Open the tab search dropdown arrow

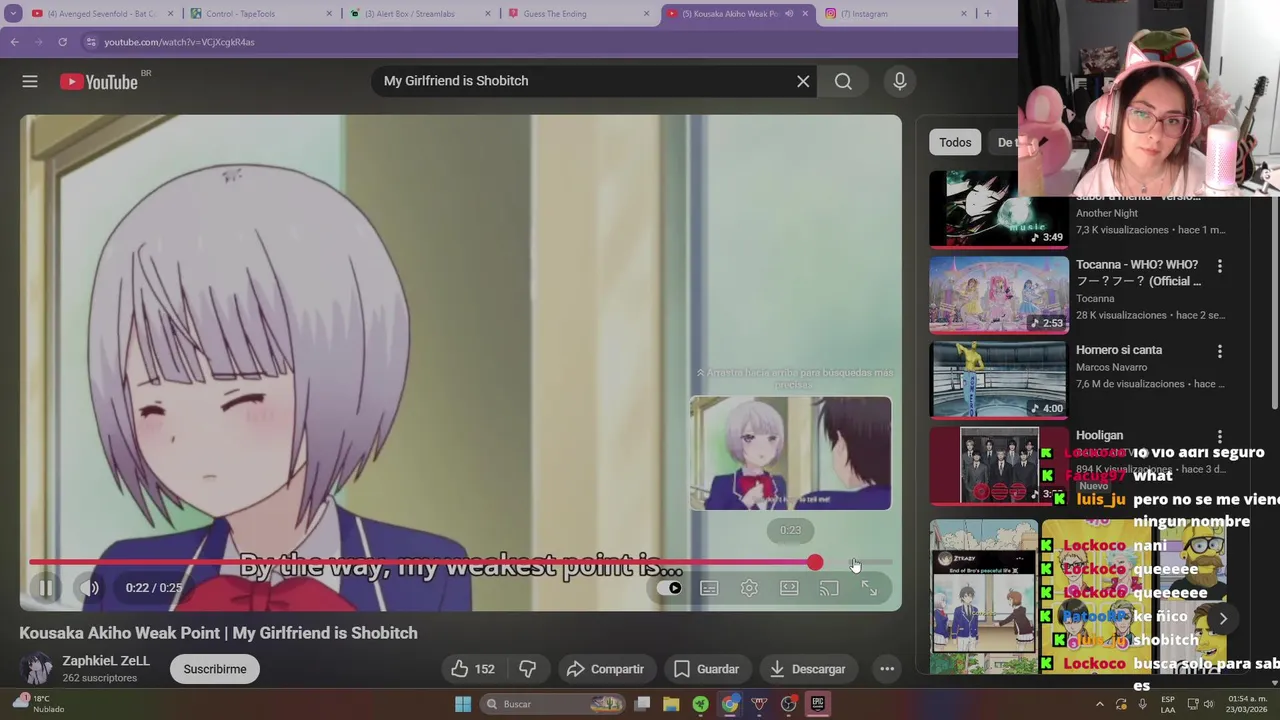pos(13,14)
